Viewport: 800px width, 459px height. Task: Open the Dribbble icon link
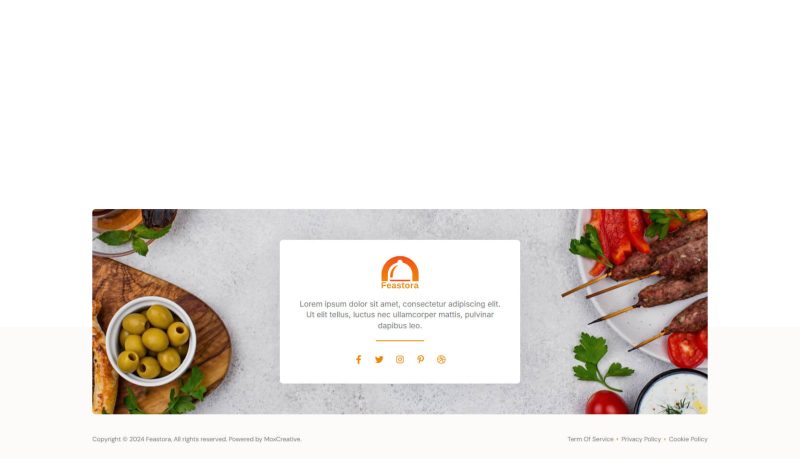tap(441, 360)
